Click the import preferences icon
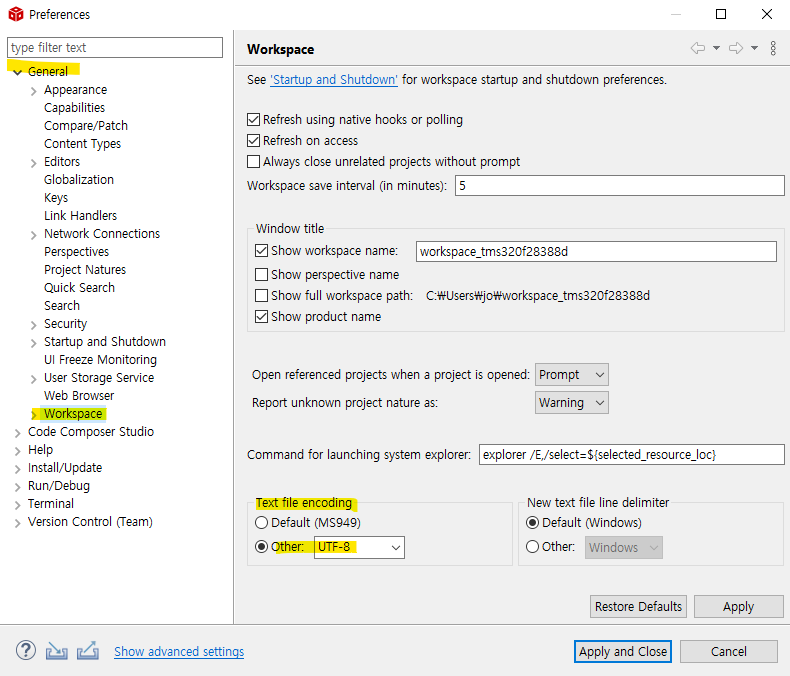Viewport: 790px width, 676px height. pos(56,651)
